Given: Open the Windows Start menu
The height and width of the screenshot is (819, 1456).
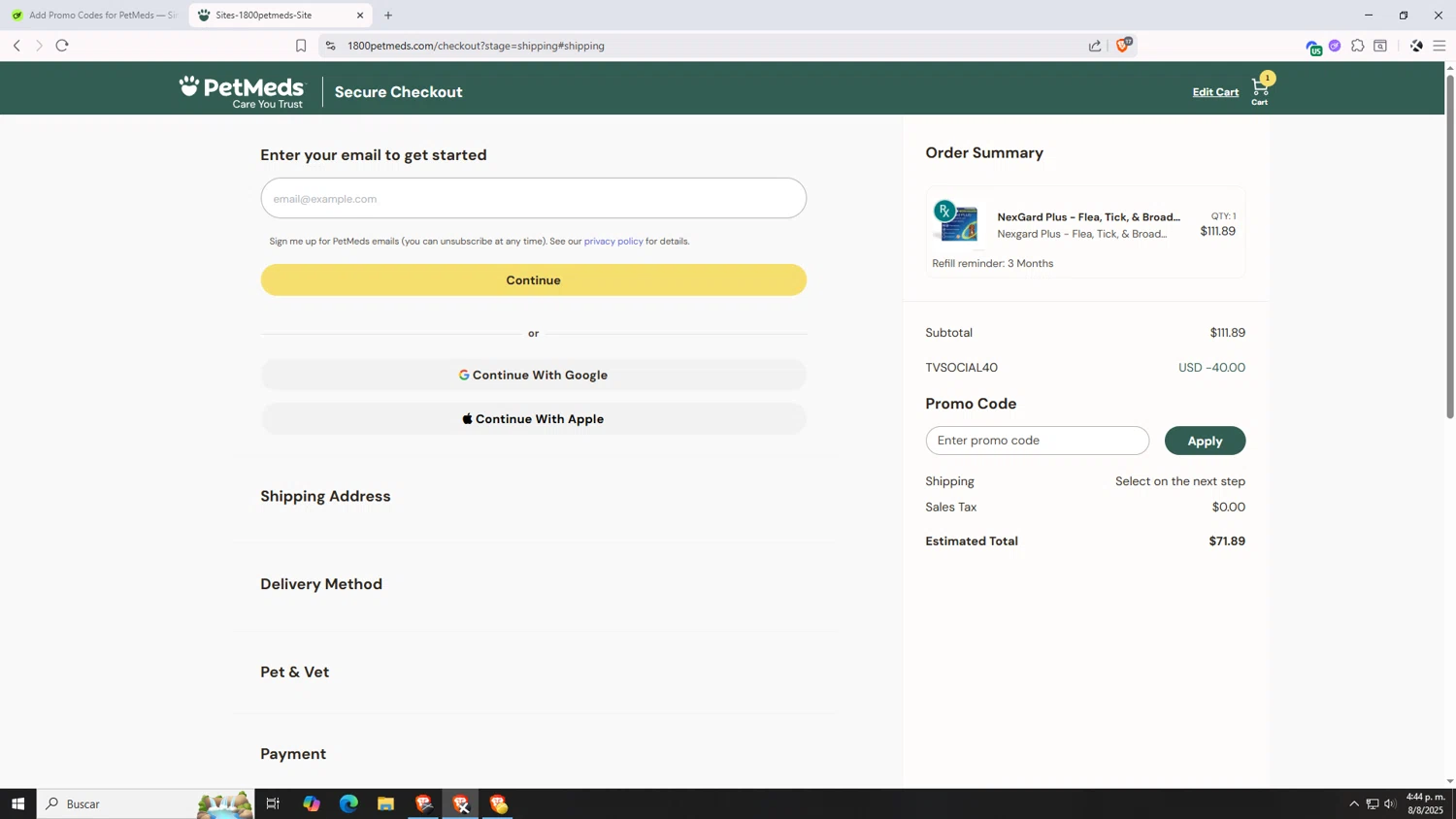Looking at the screenshot, I should pyautogui.click(x=17, y=803).
